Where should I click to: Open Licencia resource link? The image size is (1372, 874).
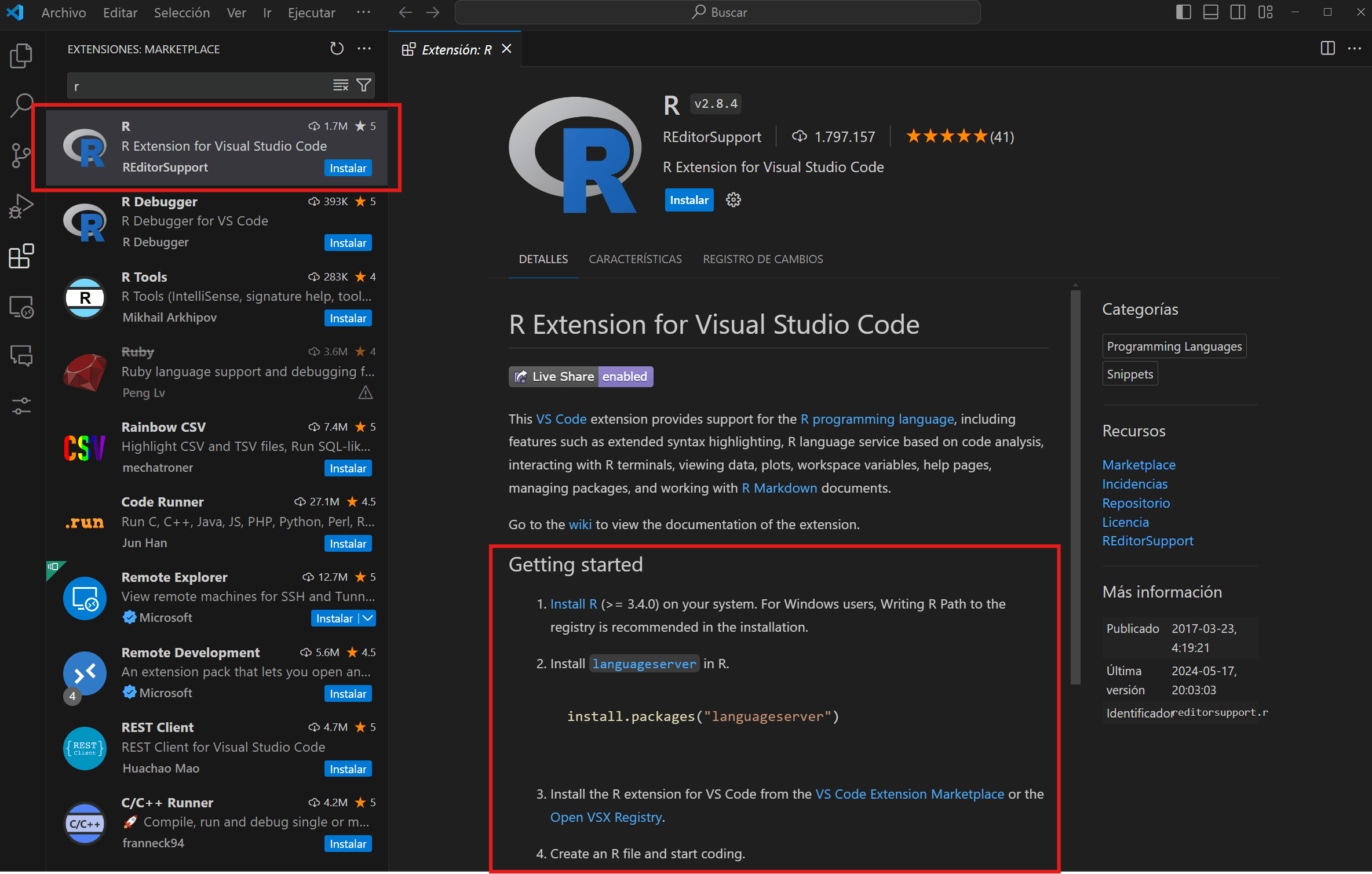tap(1125, 522)
